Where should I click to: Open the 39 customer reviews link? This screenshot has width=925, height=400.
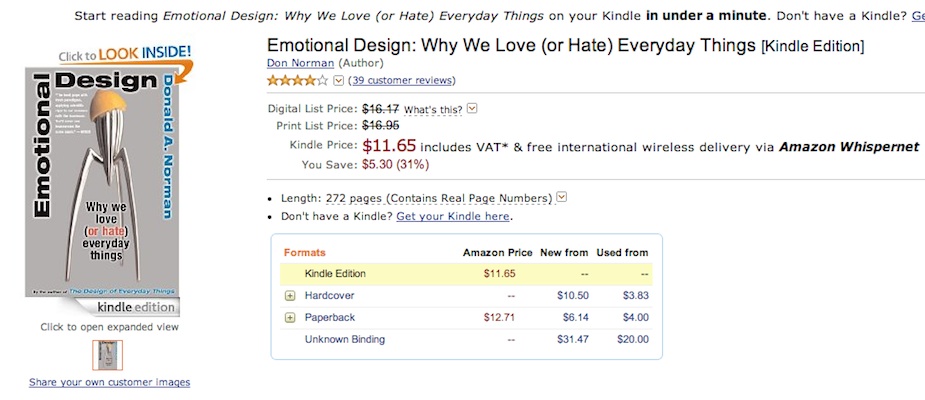coord(402,80)
